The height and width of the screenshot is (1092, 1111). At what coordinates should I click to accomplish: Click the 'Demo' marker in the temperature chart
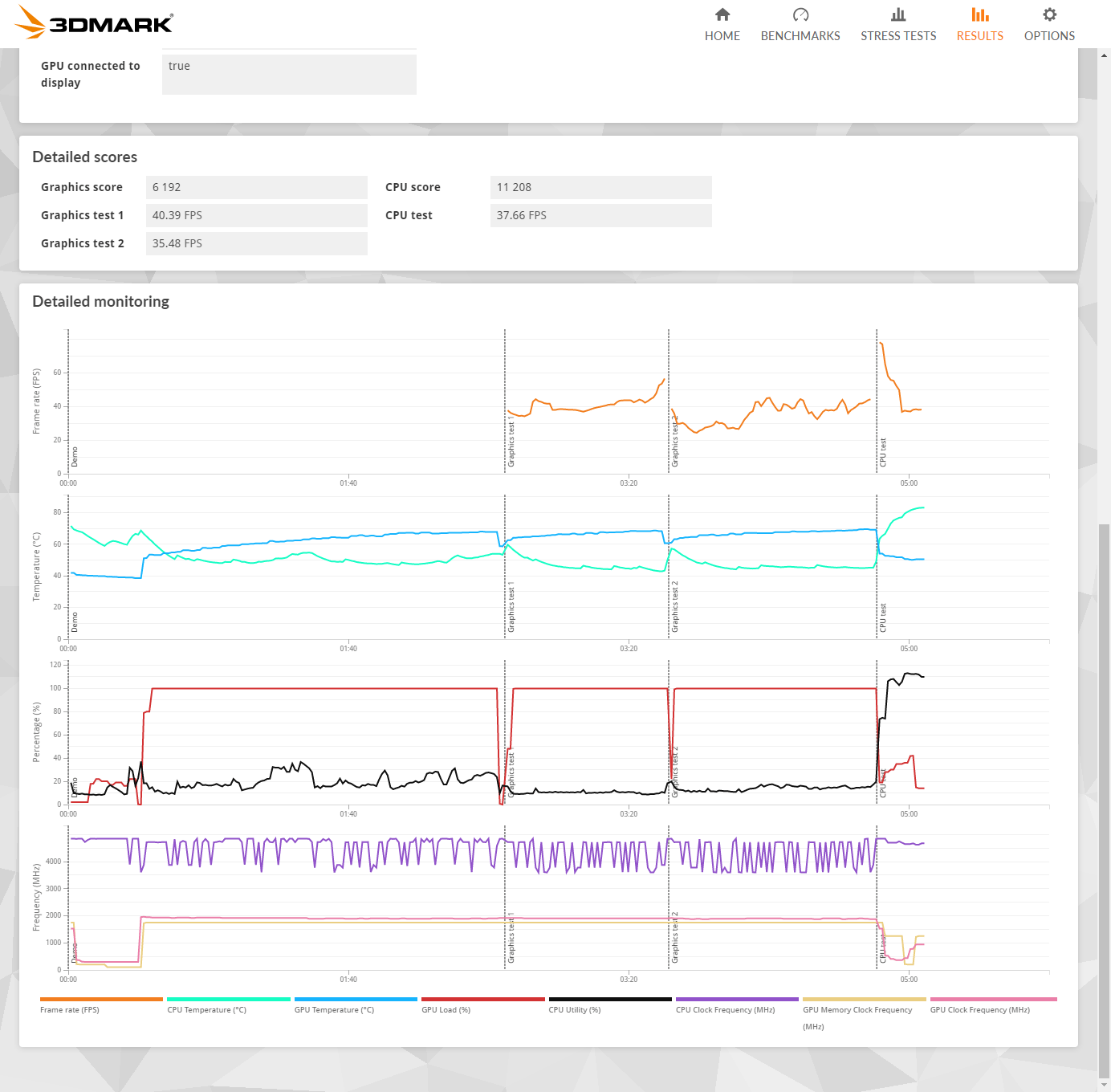coord(75,622)
